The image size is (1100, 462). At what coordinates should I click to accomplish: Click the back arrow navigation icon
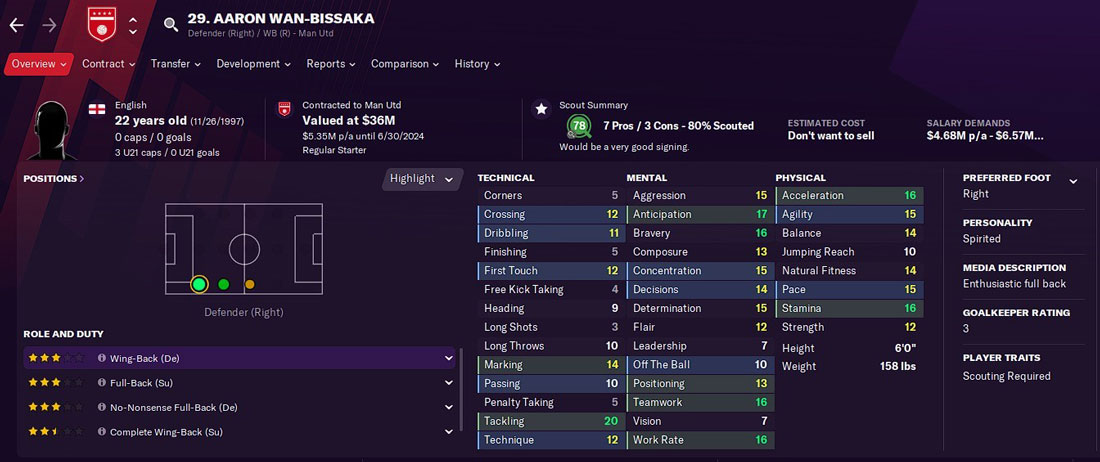click(x=16, y=25)
